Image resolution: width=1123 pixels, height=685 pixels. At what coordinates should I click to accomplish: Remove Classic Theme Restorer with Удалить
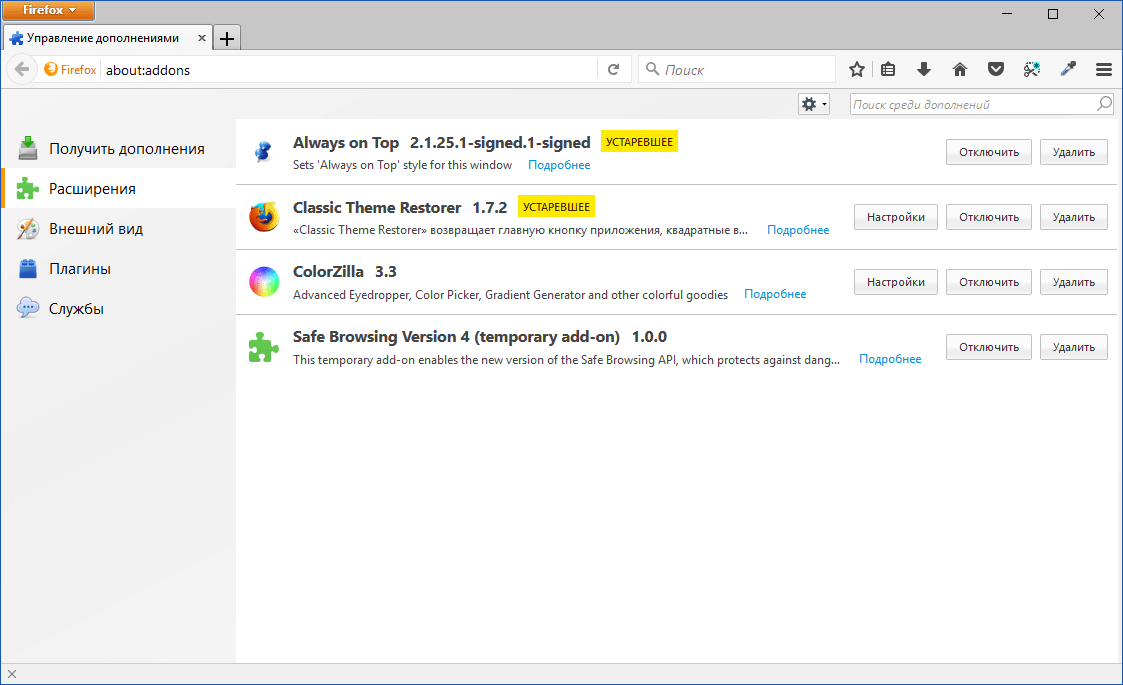(1074, 217)
